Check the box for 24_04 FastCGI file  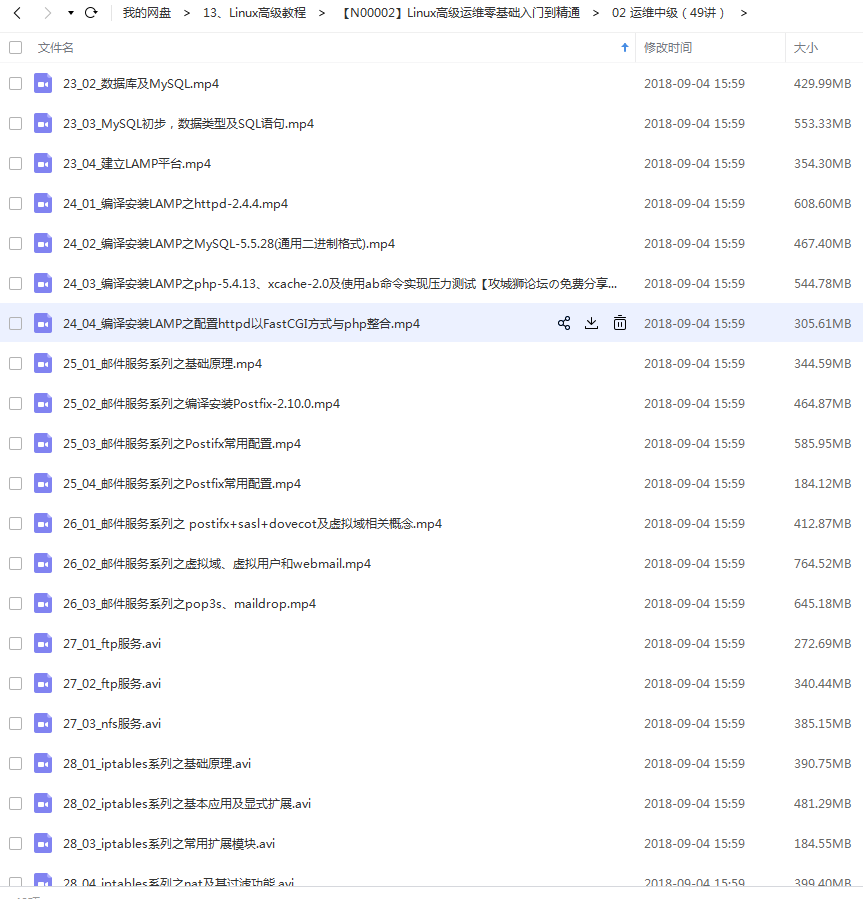click(15, 323)
